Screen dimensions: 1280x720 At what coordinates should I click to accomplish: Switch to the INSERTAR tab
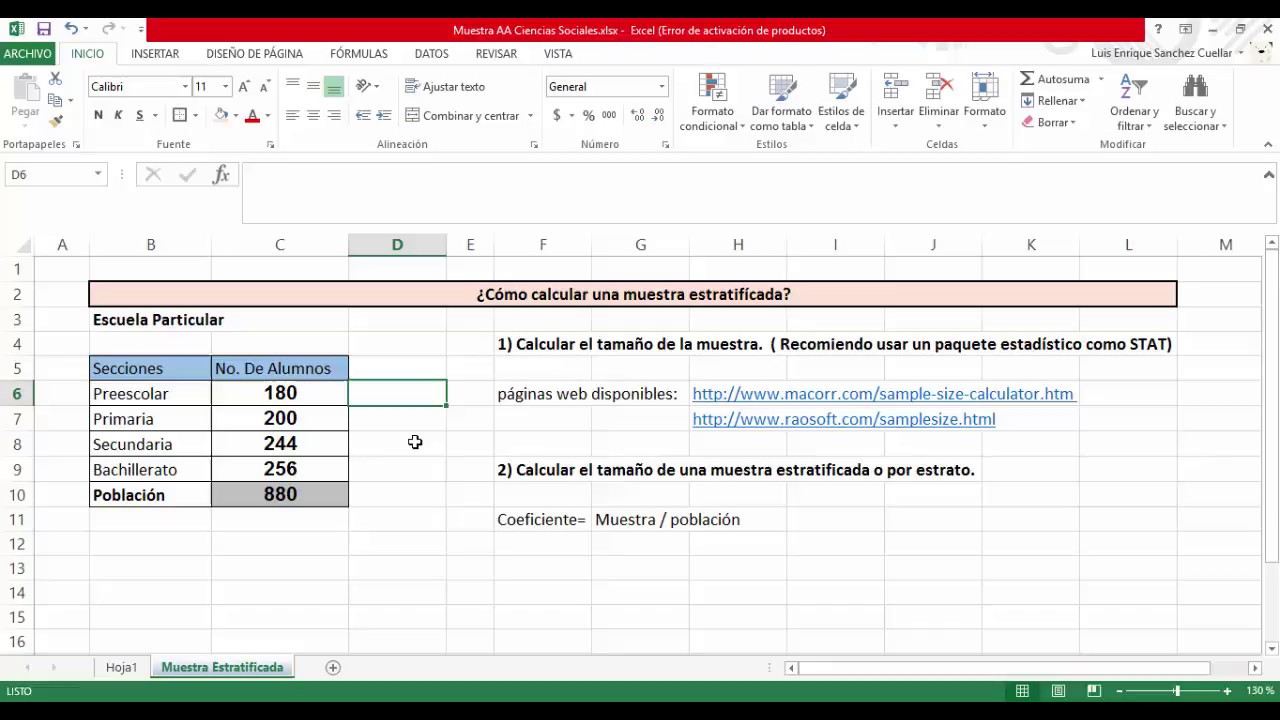[155, 54]
